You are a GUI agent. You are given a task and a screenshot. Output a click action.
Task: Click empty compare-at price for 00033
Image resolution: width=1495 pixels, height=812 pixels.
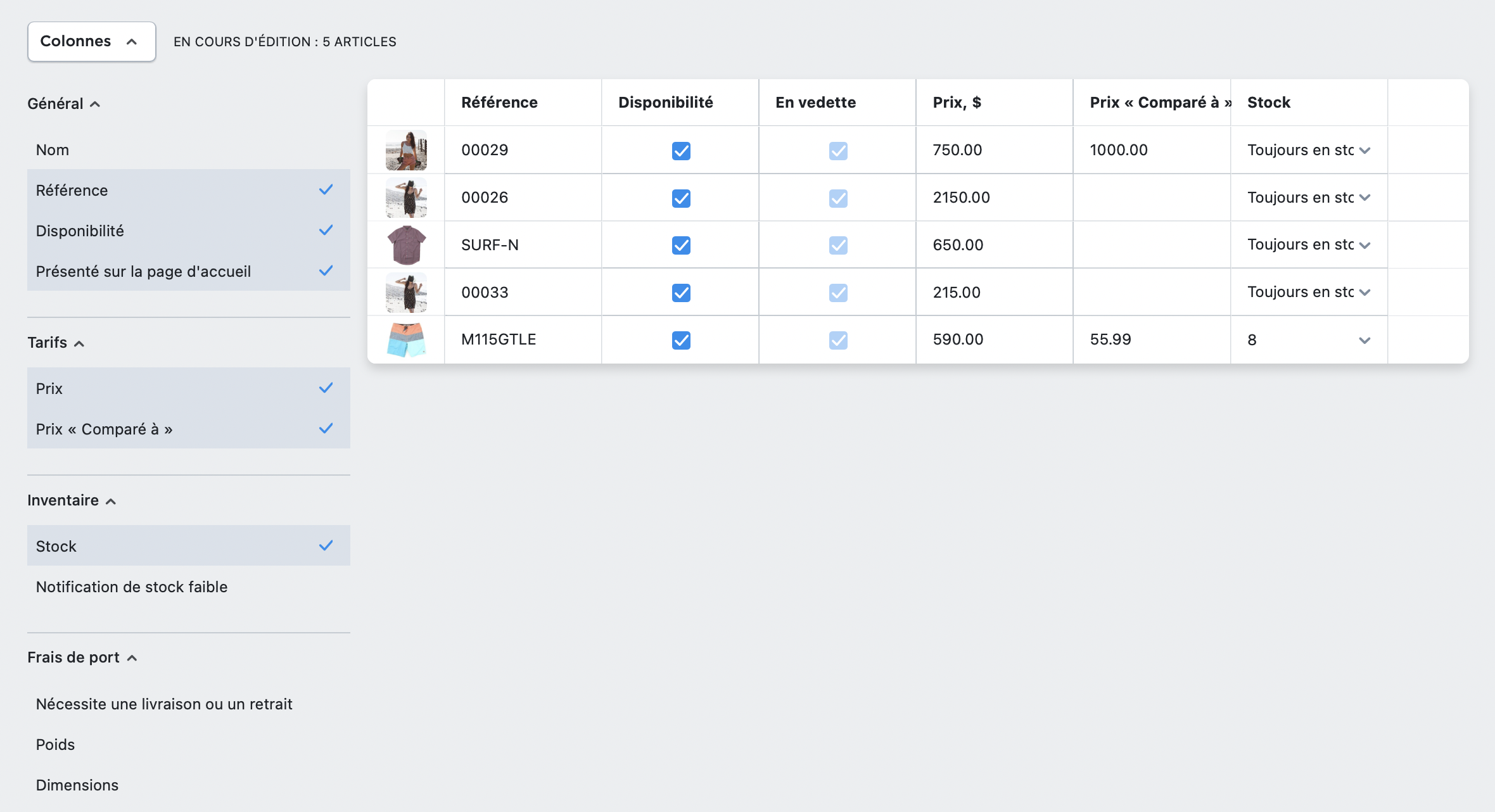tap(1152, 292)
